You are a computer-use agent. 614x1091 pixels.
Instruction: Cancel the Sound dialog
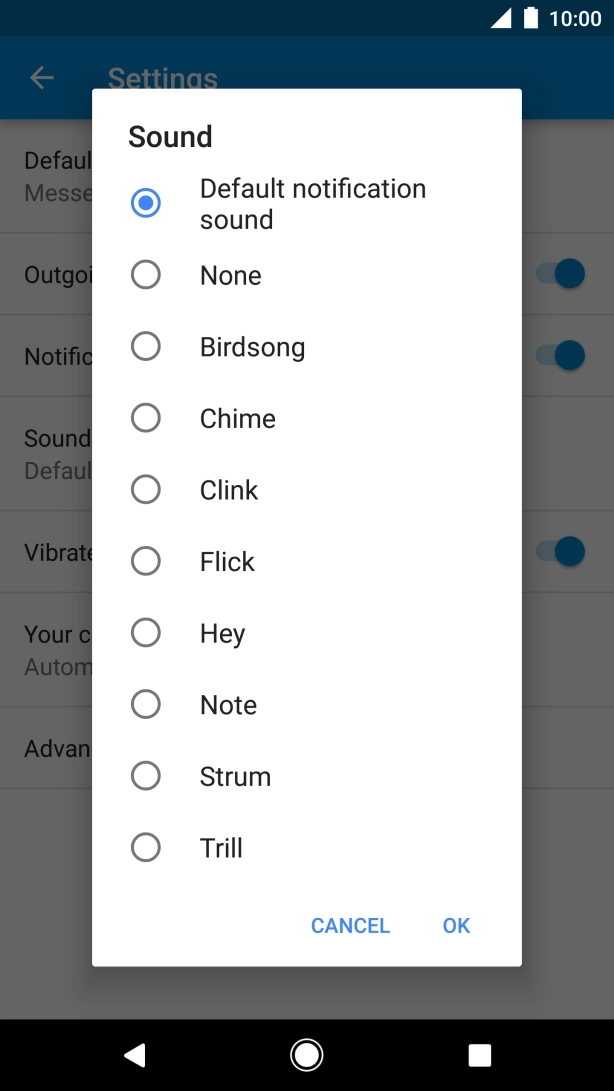click(x=350, y=925)
